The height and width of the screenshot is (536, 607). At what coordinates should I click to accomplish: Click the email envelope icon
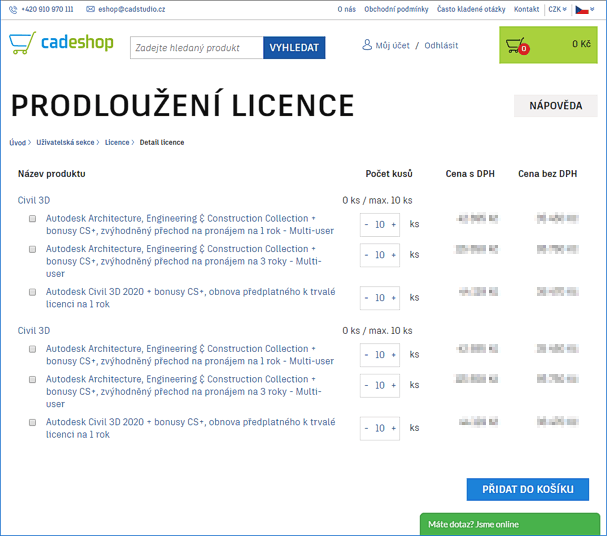[x=90, y=9]
